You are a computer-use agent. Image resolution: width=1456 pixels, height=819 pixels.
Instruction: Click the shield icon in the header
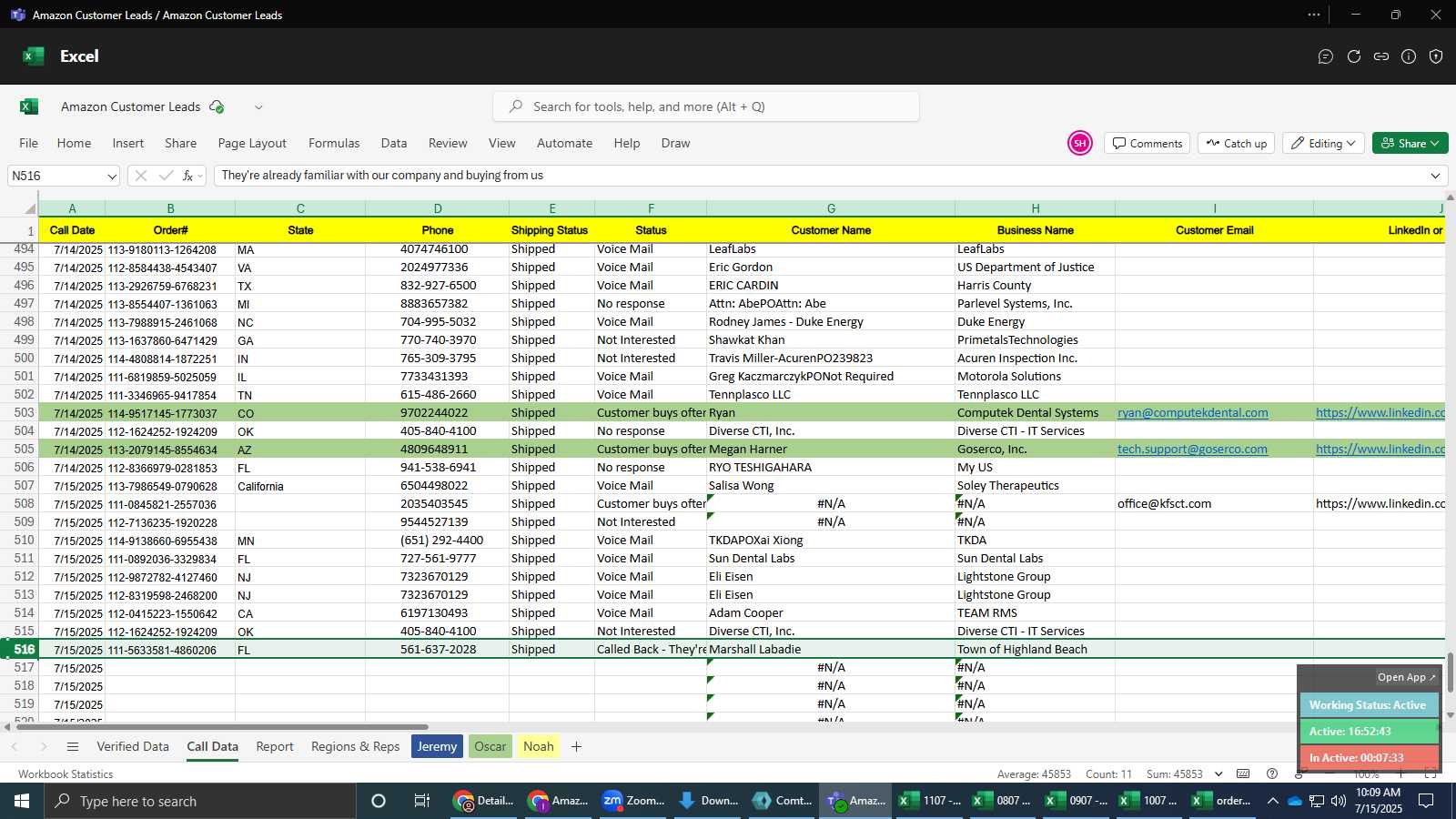coord(1436,56)
